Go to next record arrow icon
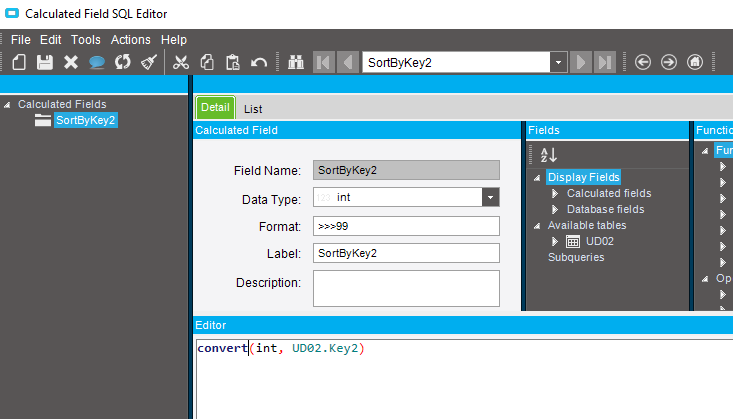 click(x=581, y=62)
